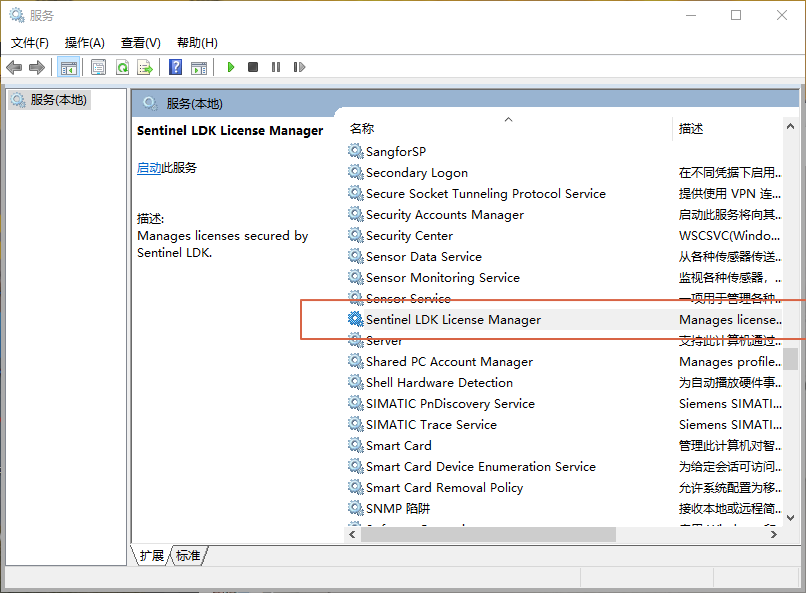The image size is (806, 593).
Task: Click the Stop service toolbar button
Action: pos(253,67)
